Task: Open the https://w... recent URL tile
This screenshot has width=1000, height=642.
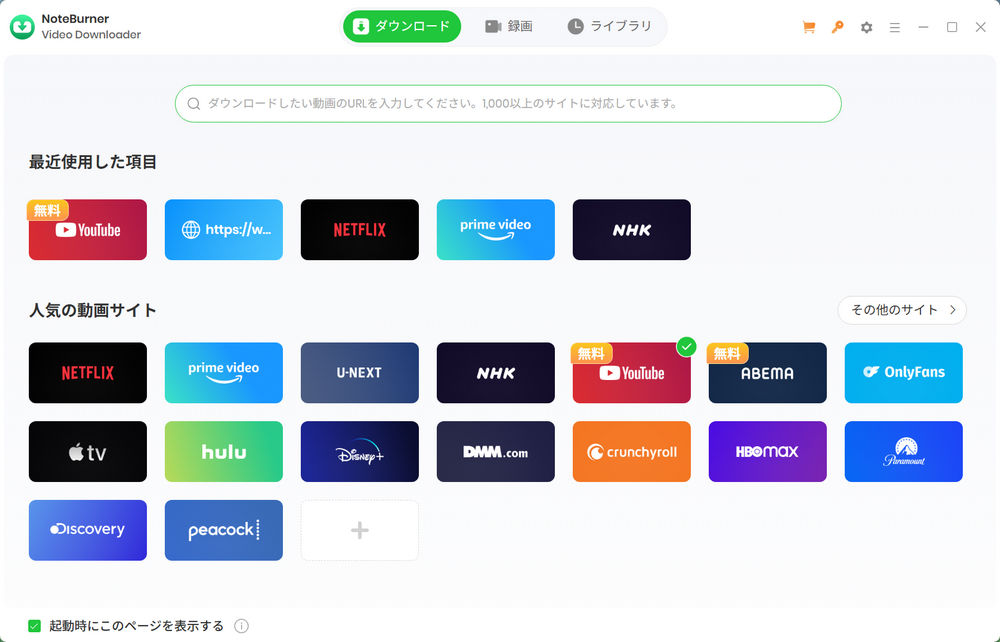Action: (x=224, y=230)
